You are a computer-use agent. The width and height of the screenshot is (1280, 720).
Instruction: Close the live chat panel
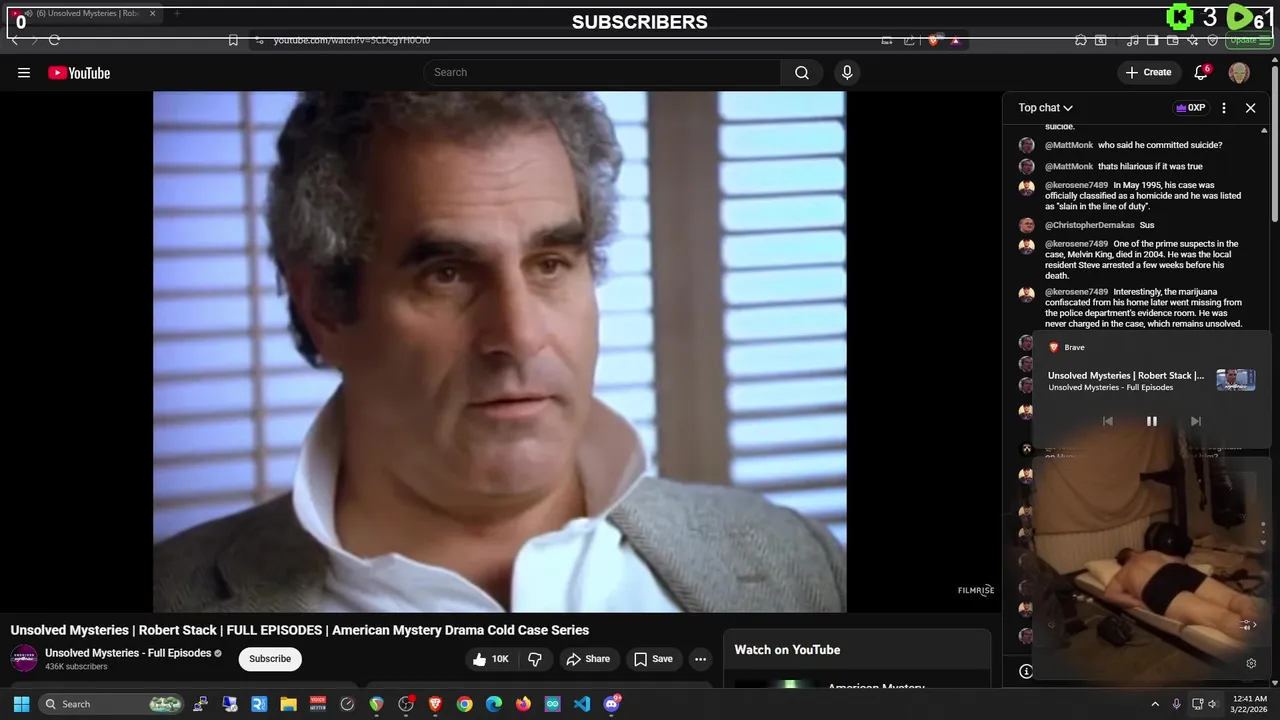tap(1250, 108)
